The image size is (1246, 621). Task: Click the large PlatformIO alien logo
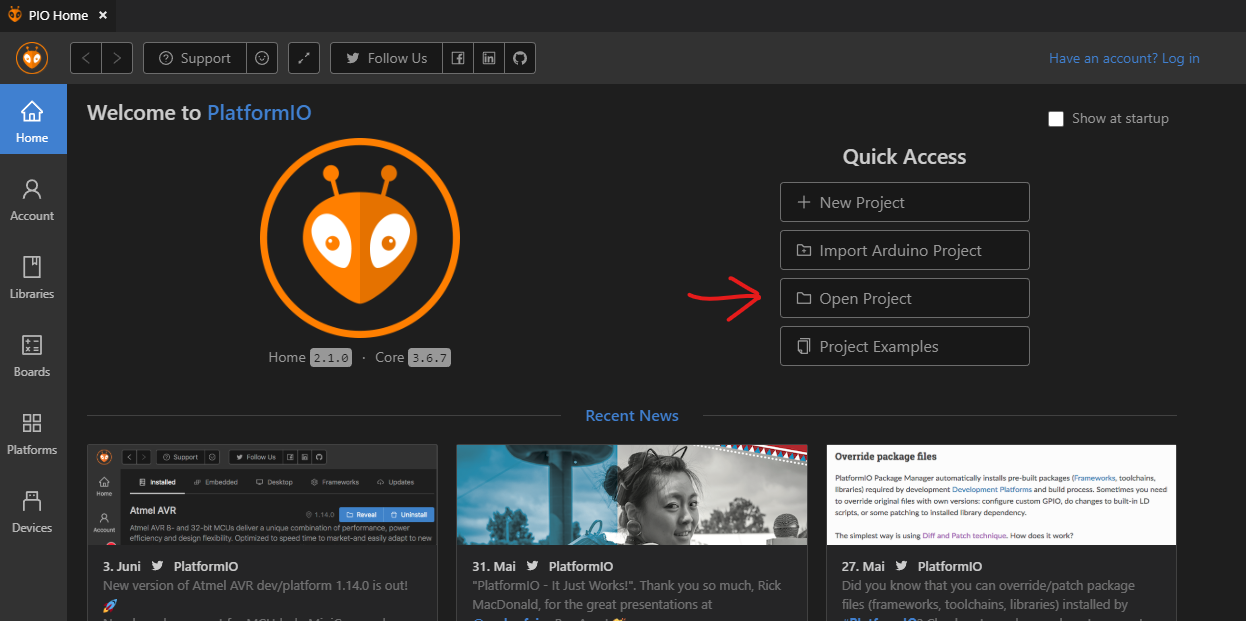click(x=360, y=239)
